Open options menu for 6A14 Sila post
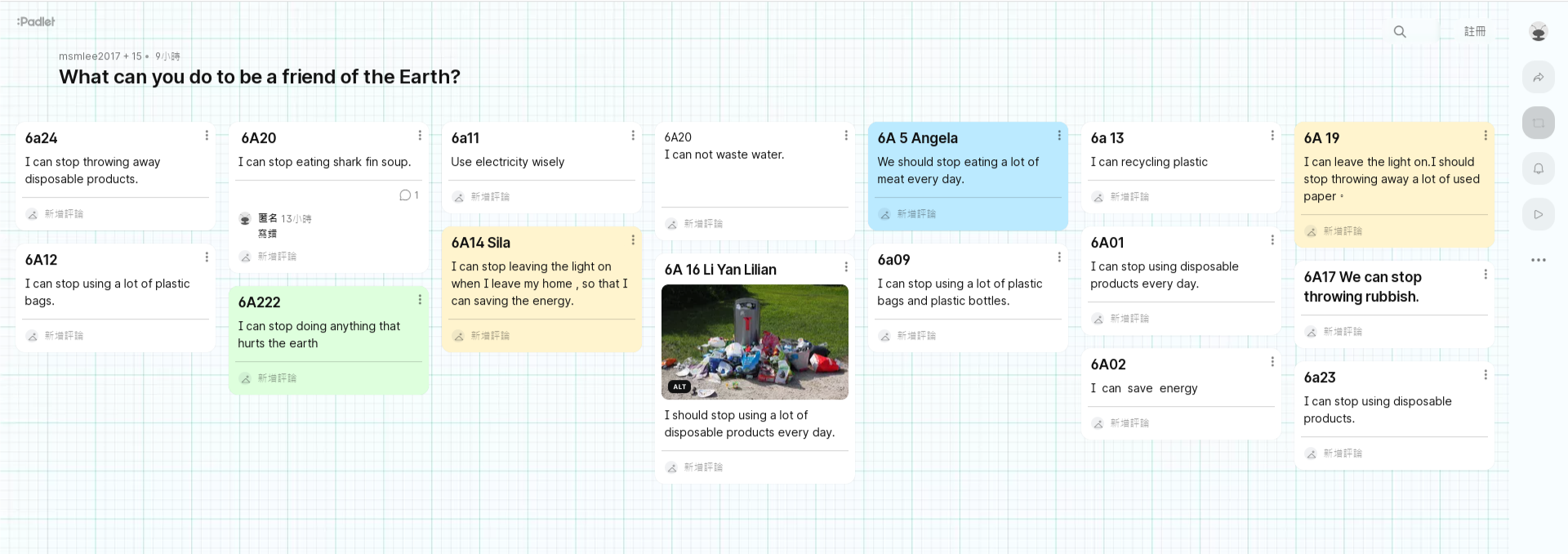 (633, 240)
